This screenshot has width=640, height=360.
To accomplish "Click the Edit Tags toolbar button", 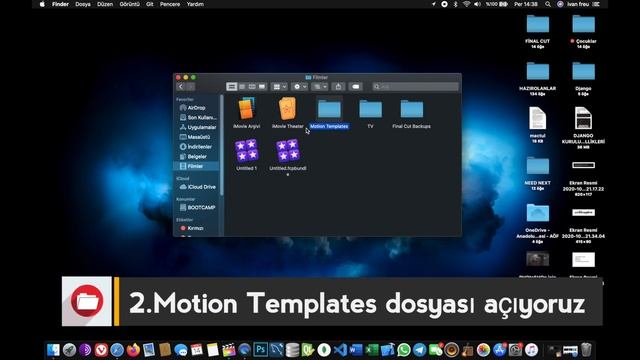I will (356, 87).
